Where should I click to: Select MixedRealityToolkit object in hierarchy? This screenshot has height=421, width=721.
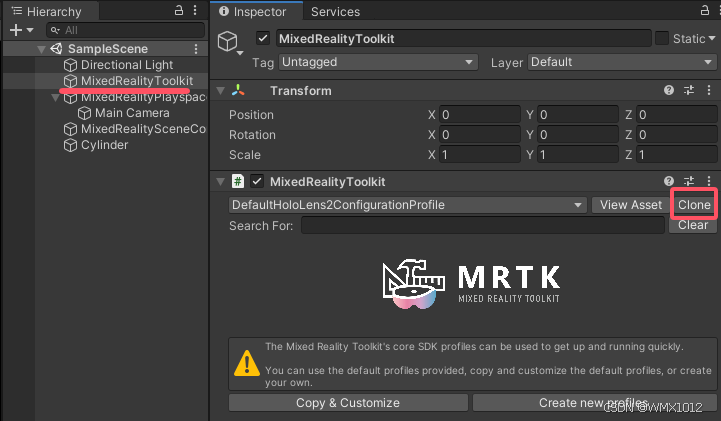pyautogui.click(x=137, y=81)
